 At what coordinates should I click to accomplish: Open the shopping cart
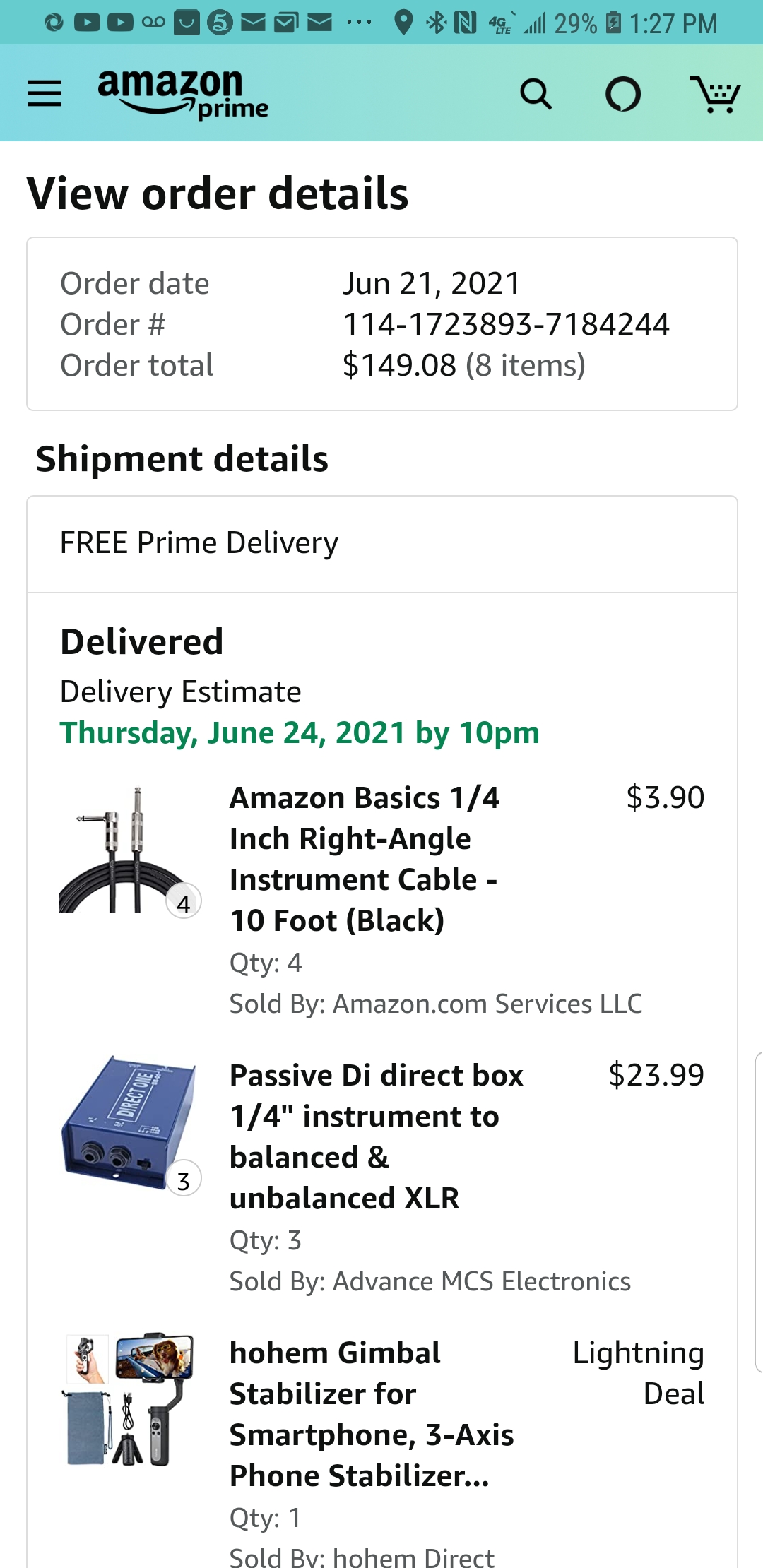pos(714,94)
